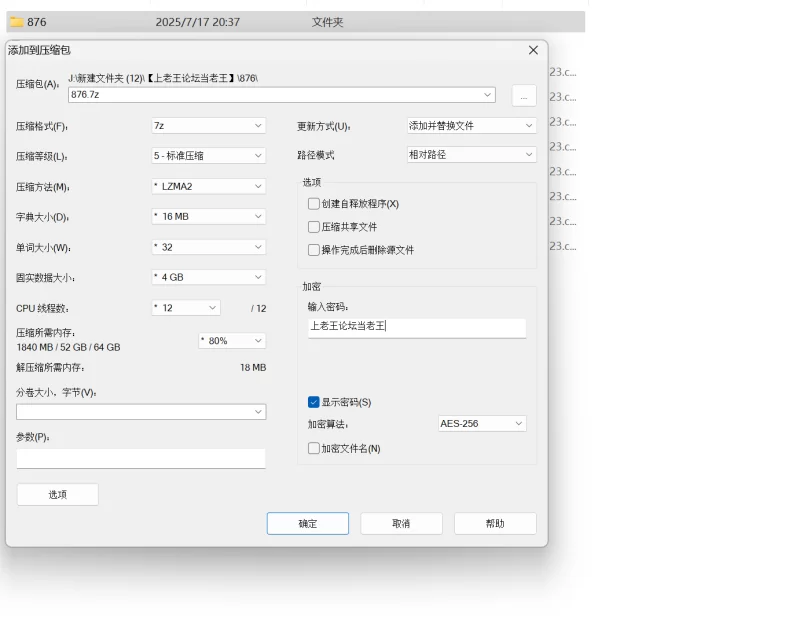
Task: Open the 固实数据大小 4 GB dropdown
Action: click(x=209, y=277)
